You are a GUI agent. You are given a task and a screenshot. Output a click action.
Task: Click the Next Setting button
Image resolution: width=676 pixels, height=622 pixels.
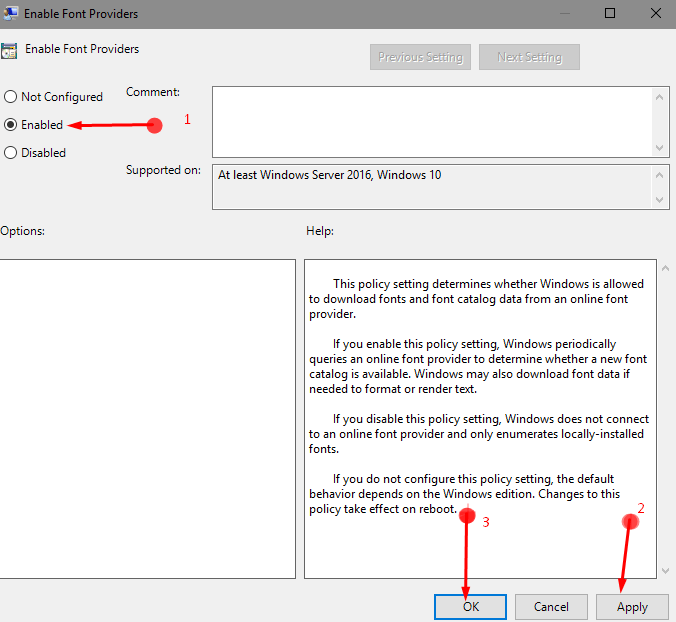coord(529,57)
